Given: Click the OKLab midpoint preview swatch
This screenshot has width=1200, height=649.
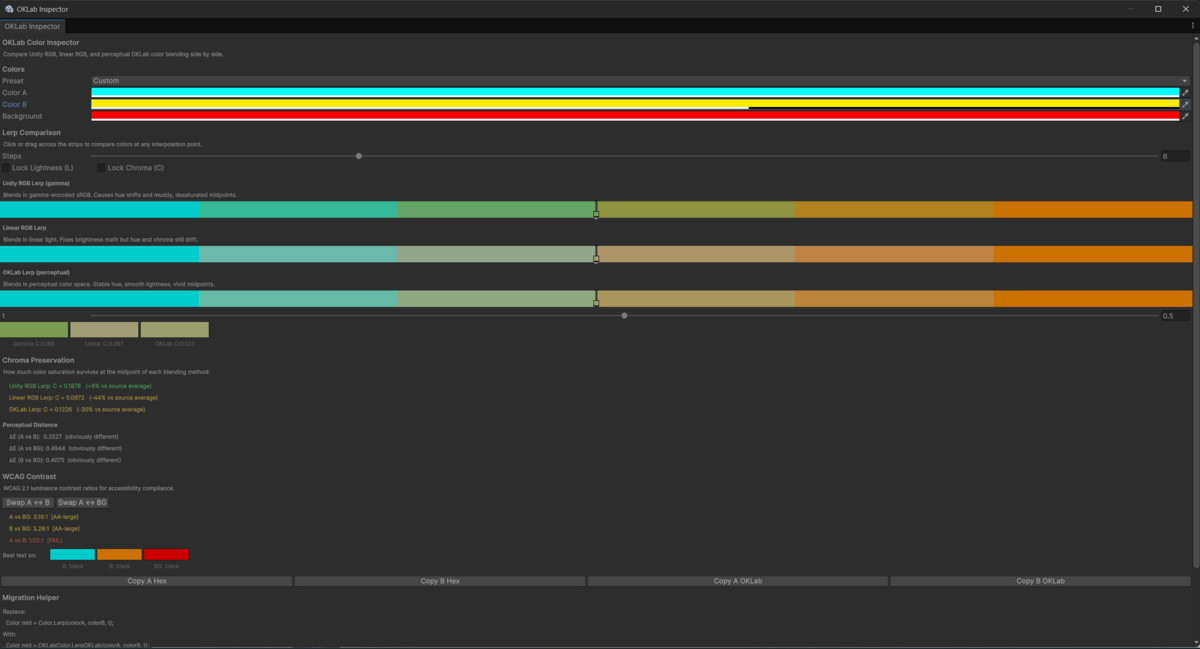Looking at the screenshot, I should coord(175,329).
